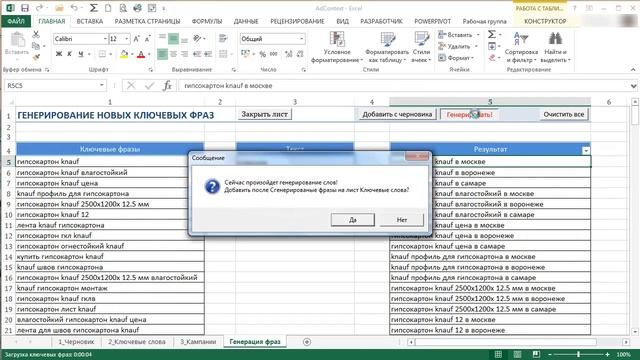Click the Закрыть лист button
Viewport: 640px width, 360px height.
tap(264, 114)
